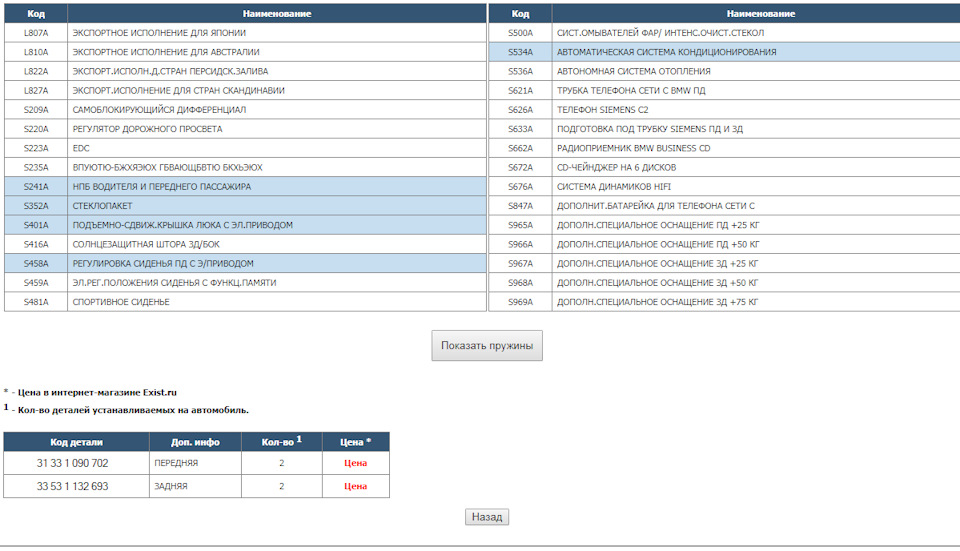Click Кол-во column header in parts table
Screen dimensions: 960x551
(282, 442)
